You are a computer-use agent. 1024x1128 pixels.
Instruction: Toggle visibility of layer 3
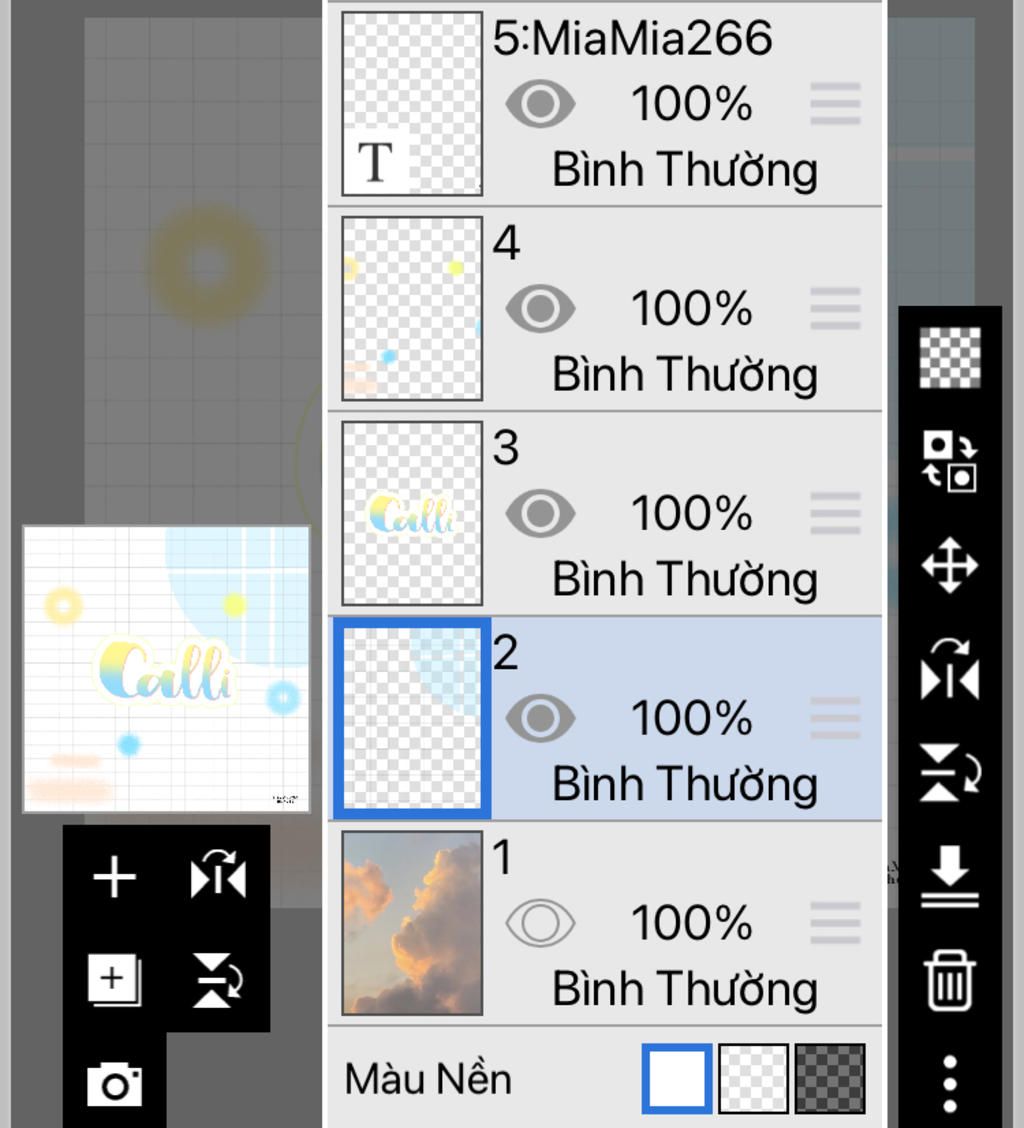540,514
